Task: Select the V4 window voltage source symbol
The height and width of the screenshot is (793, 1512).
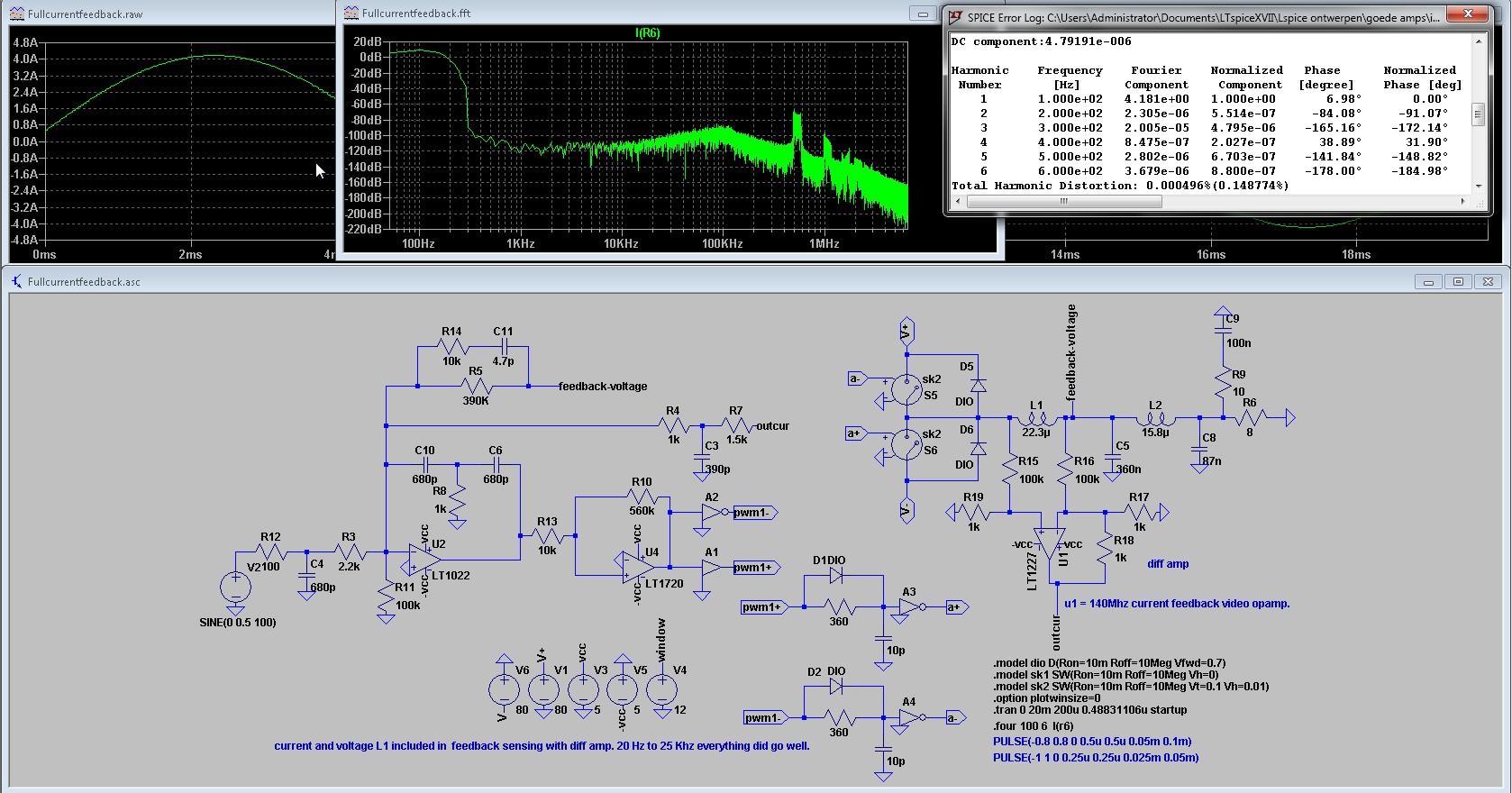Action: pyautogui.click(x=662, y=689)
